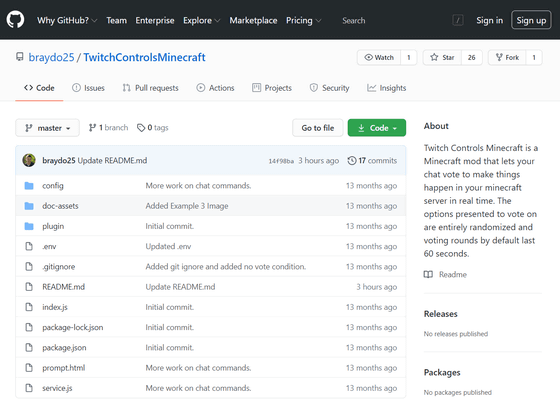560x404 pixels.
Task: Open the tags icon link
Action: point(141,128)
